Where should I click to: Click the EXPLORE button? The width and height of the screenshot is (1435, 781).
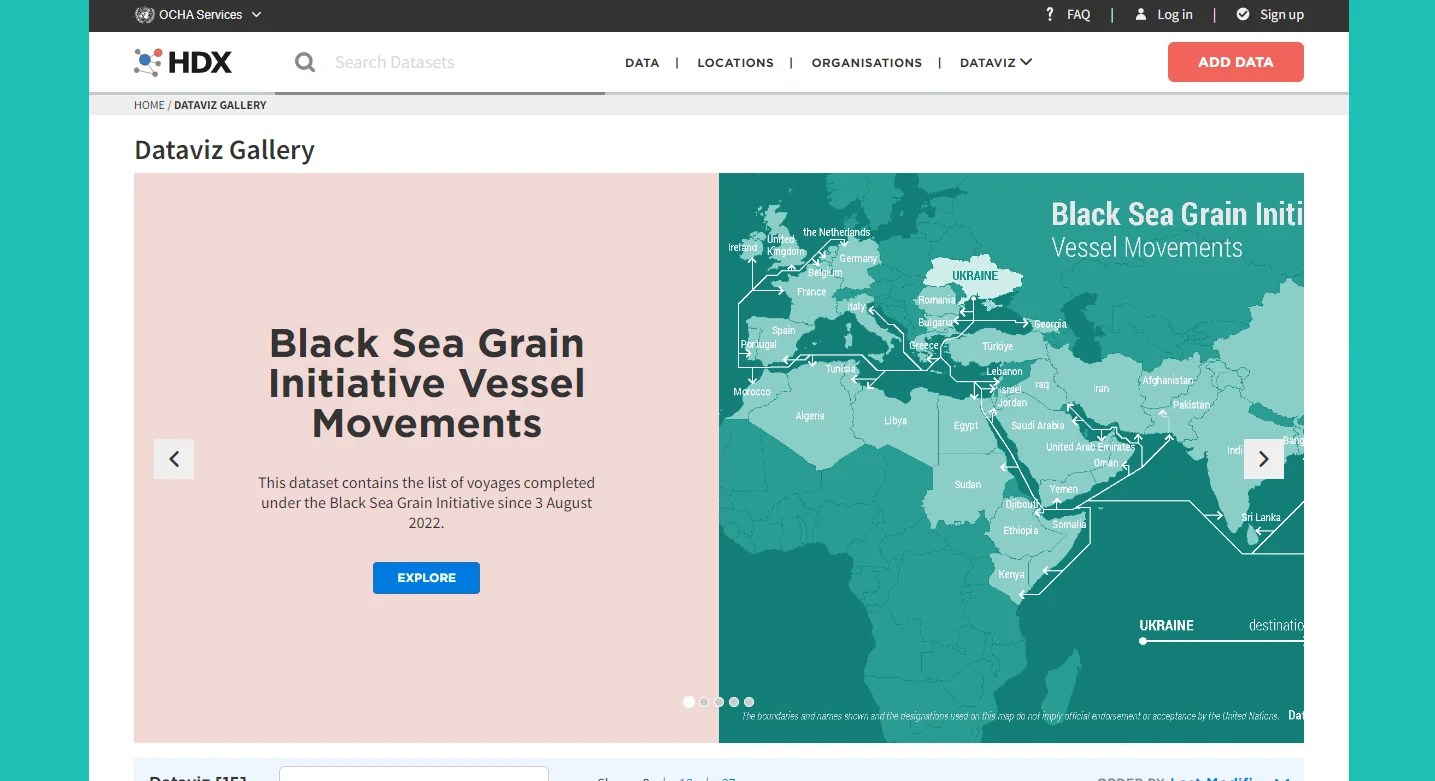pos(426,577)
